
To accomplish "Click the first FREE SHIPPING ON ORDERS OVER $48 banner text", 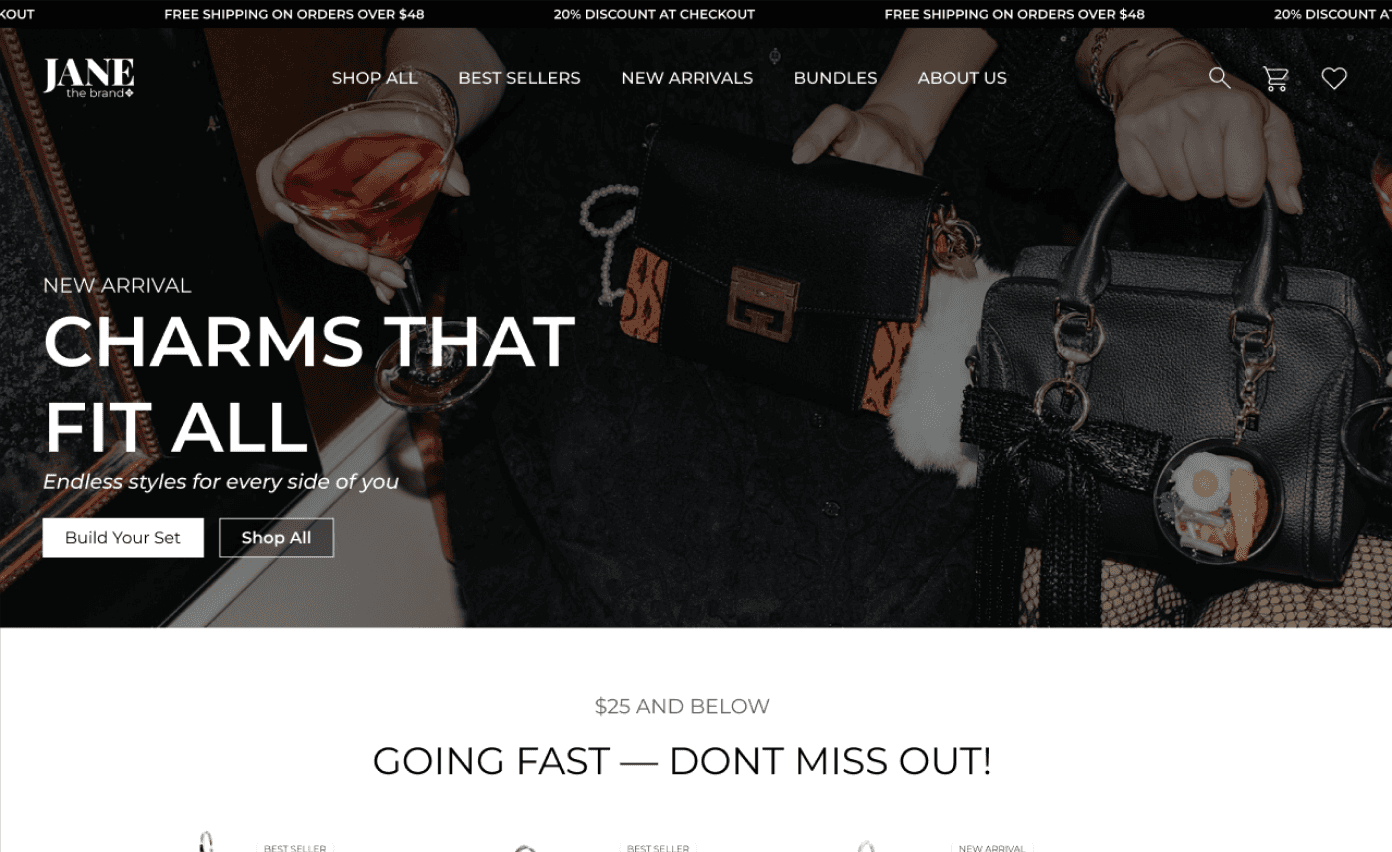I will coord(294,14).
